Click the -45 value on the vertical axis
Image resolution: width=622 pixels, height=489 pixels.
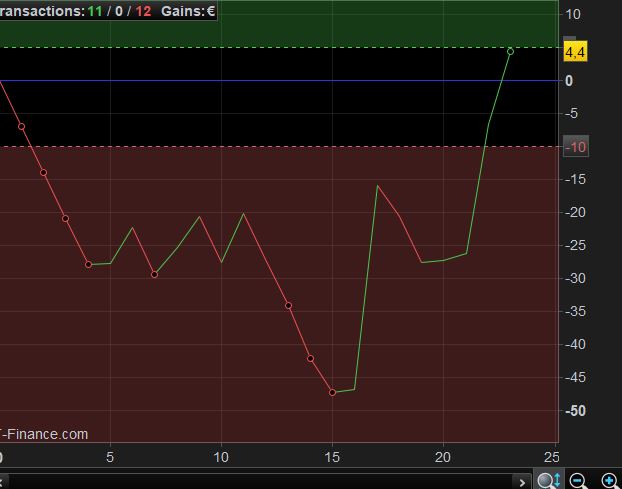pos(575,377)
